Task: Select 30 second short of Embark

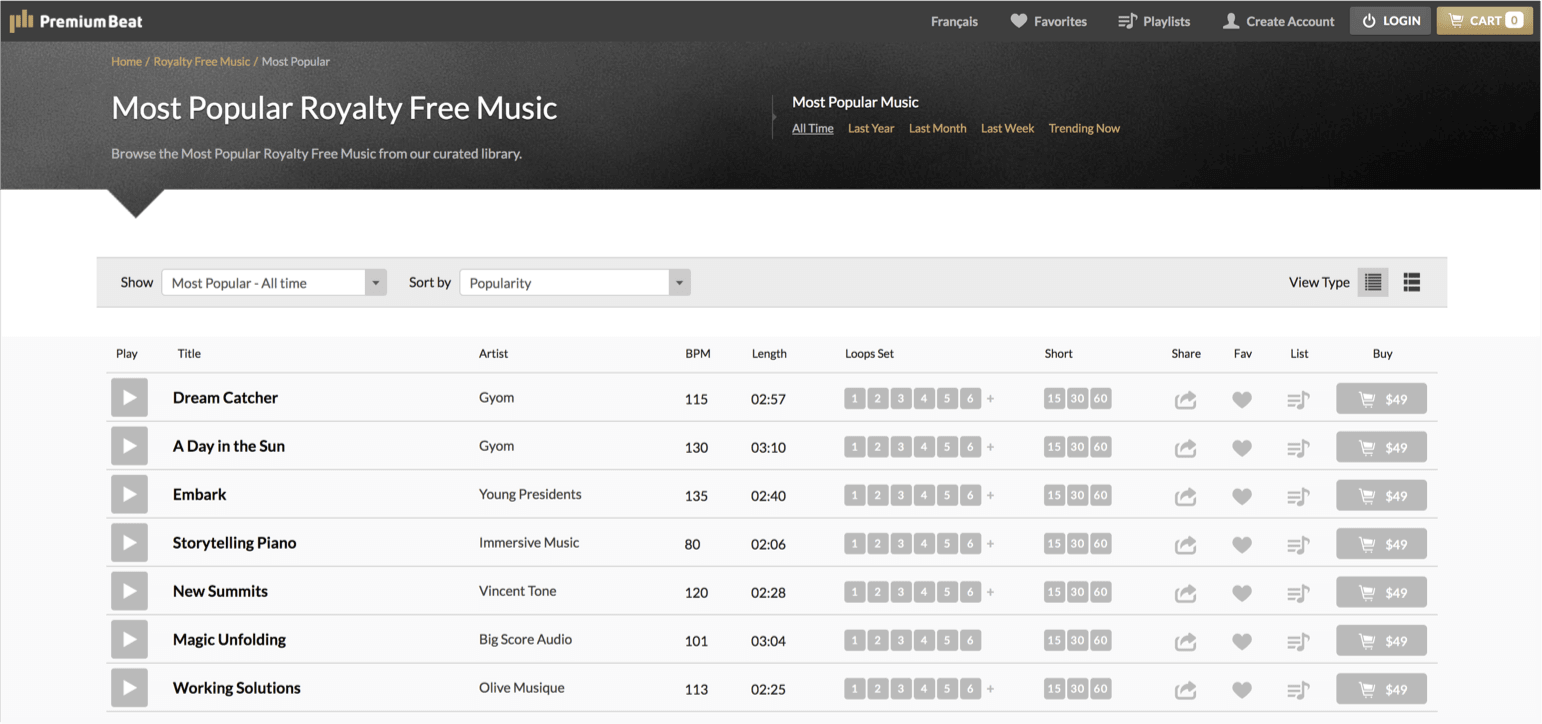Action: tap(1077, 495)
